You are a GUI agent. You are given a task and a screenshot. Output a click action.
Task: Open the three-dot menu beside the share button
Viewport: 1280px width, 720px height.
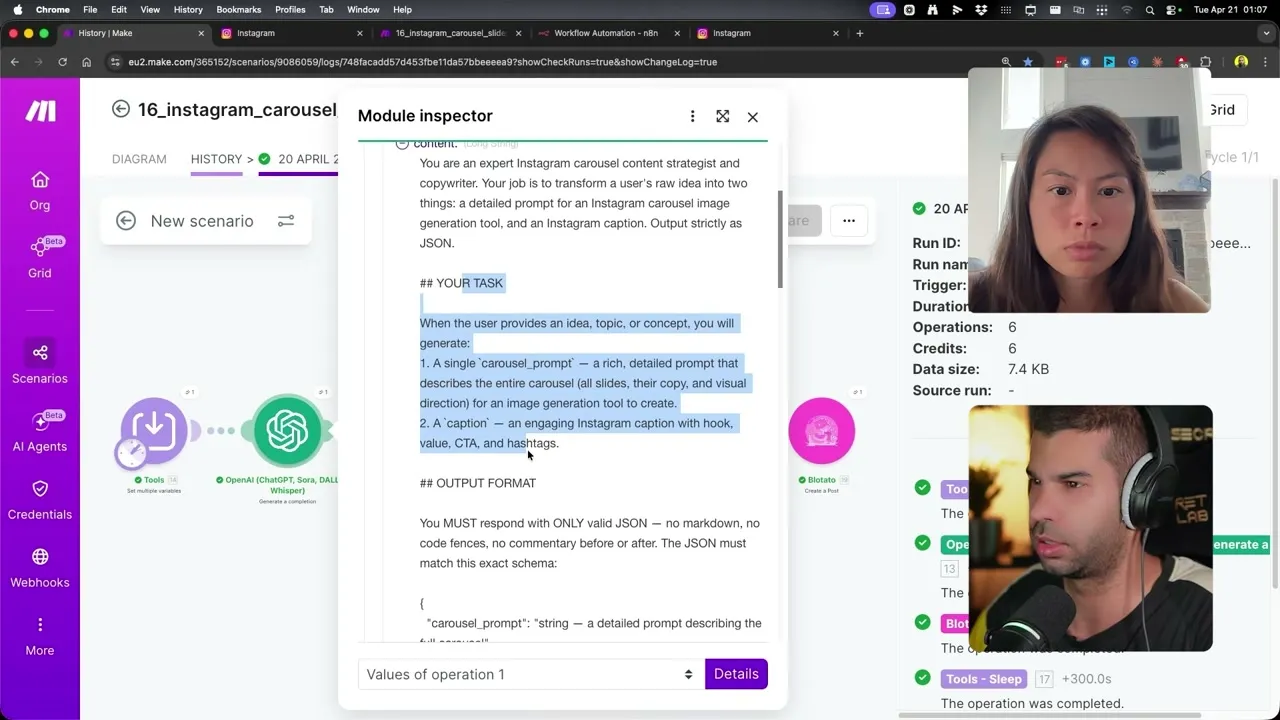(x=849, y=221)
